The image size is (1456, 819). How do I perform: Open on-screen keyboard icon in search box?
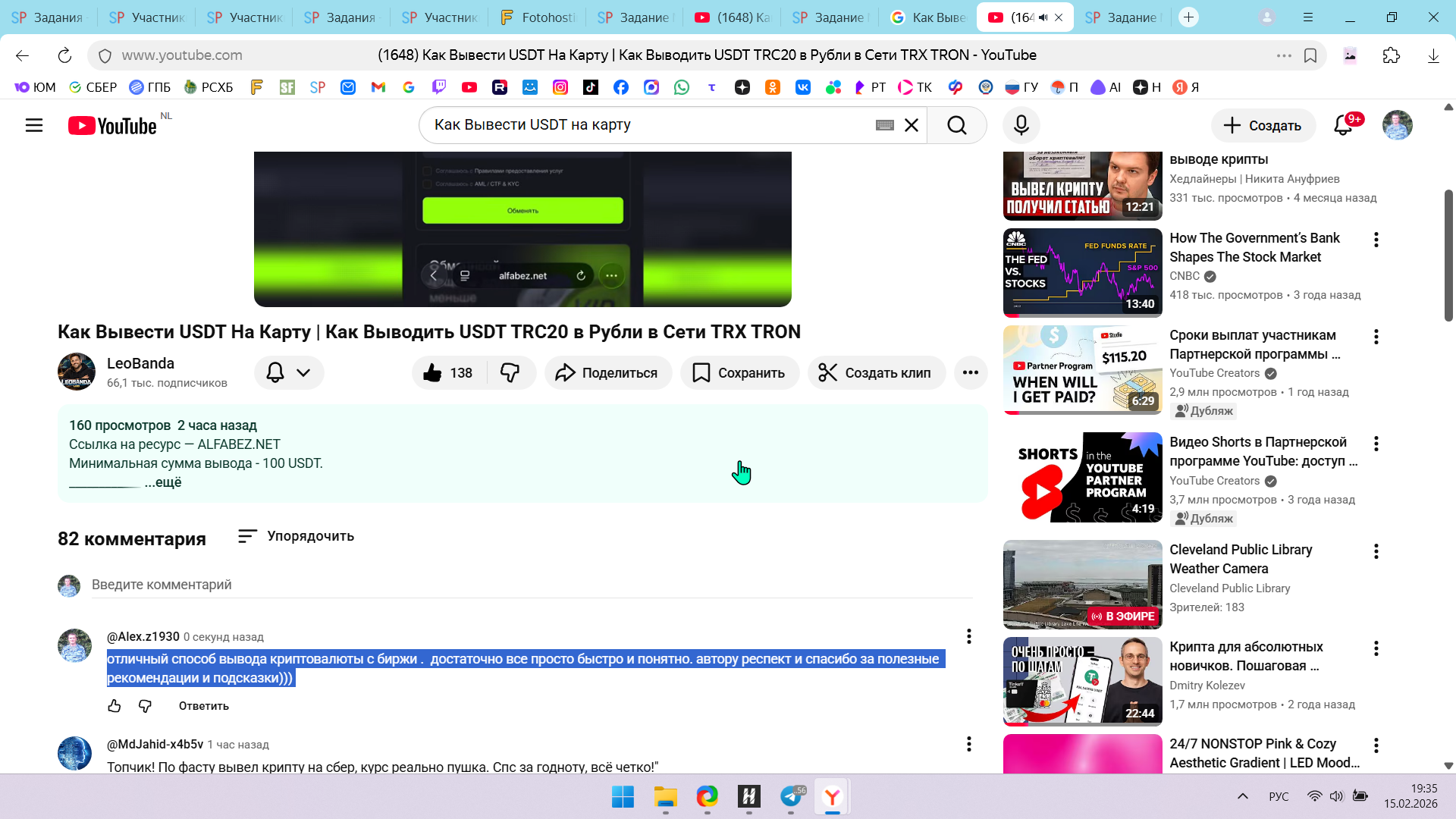[x=884, y=125]
